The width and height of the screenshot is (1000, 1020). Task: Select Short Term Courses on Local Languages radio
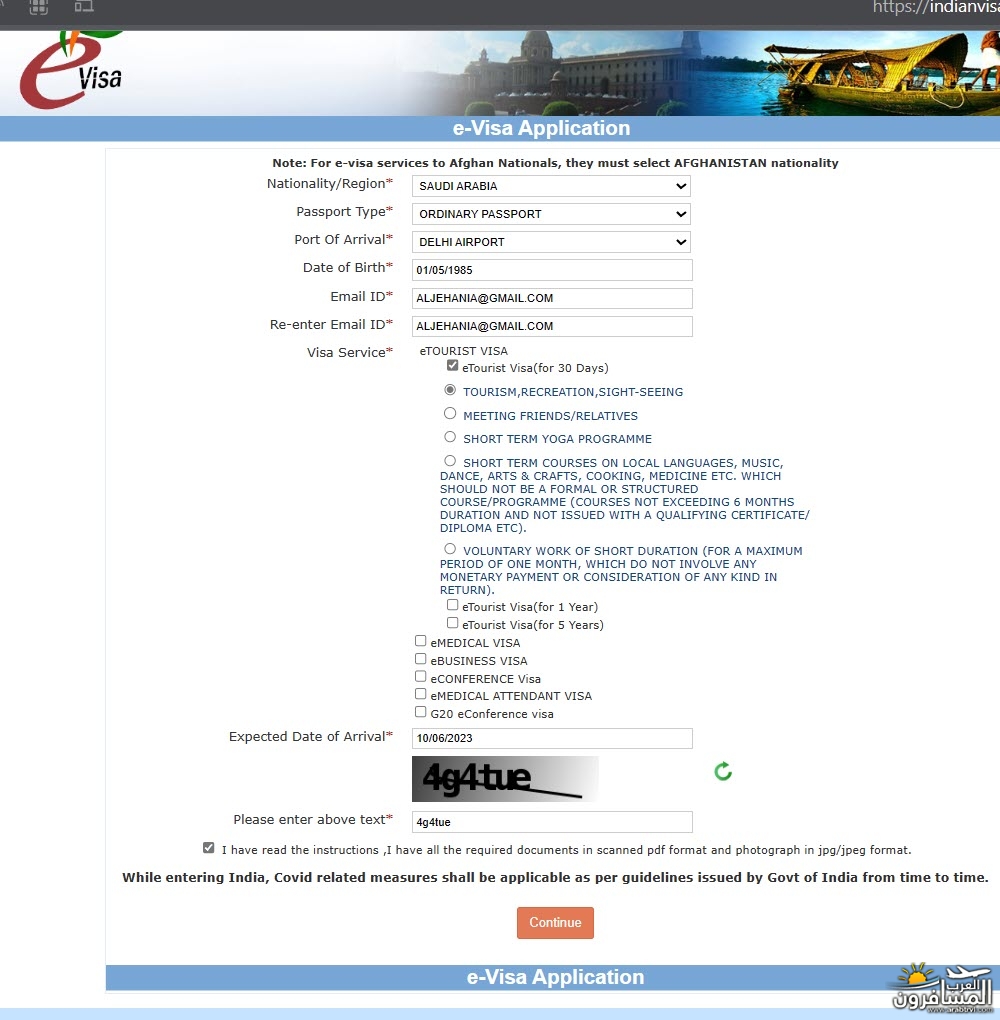click(x=450, y=461)
